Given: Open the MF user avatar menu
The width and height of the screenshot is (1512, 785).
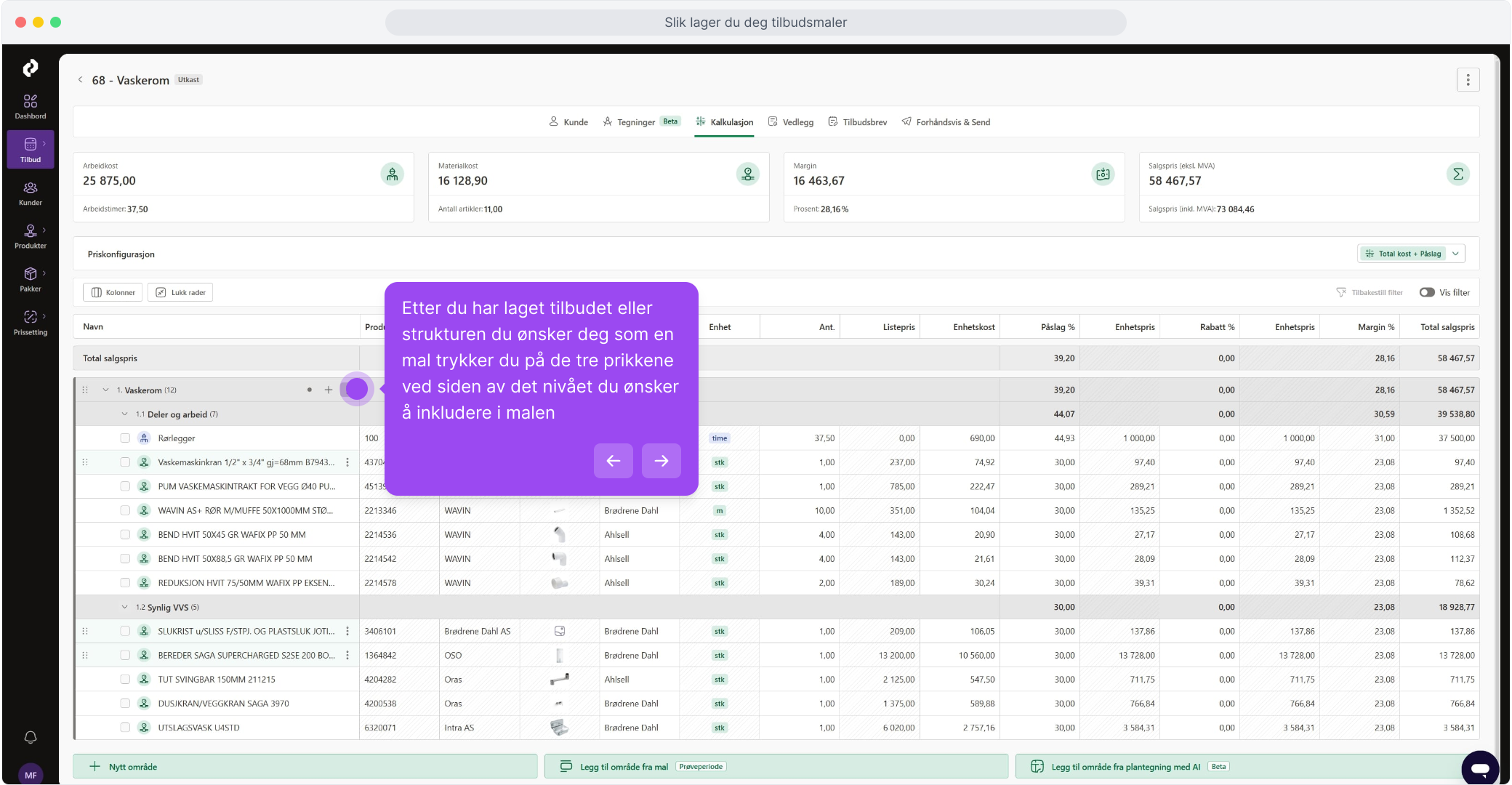Looking at the screenshot, I should click(31, 775).
